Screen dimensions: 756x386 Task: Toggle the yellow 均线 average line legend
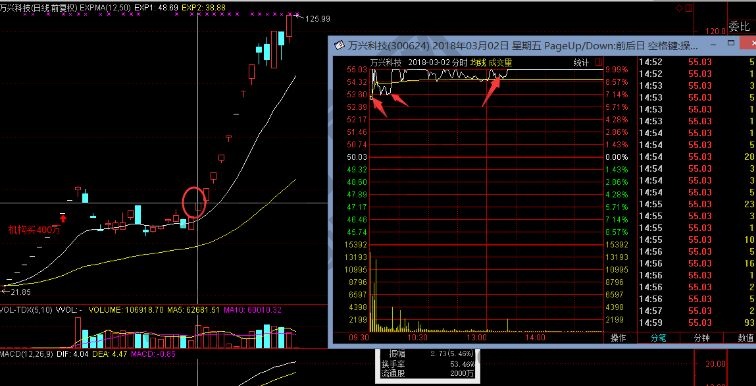point(475,62)
